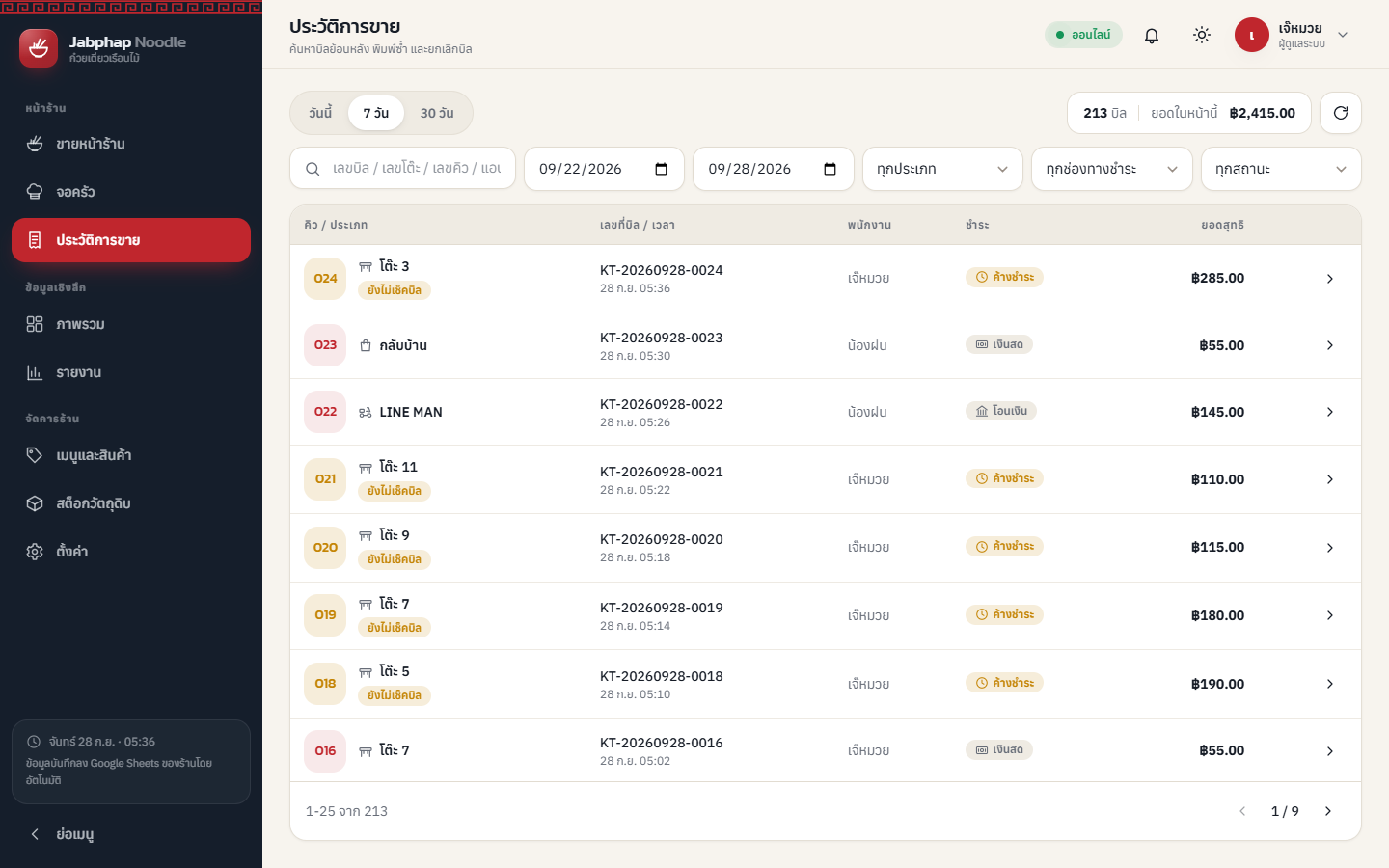Click queue number badge 022
Viewport: 1389px width, 868px height.
tap(325, 412)
